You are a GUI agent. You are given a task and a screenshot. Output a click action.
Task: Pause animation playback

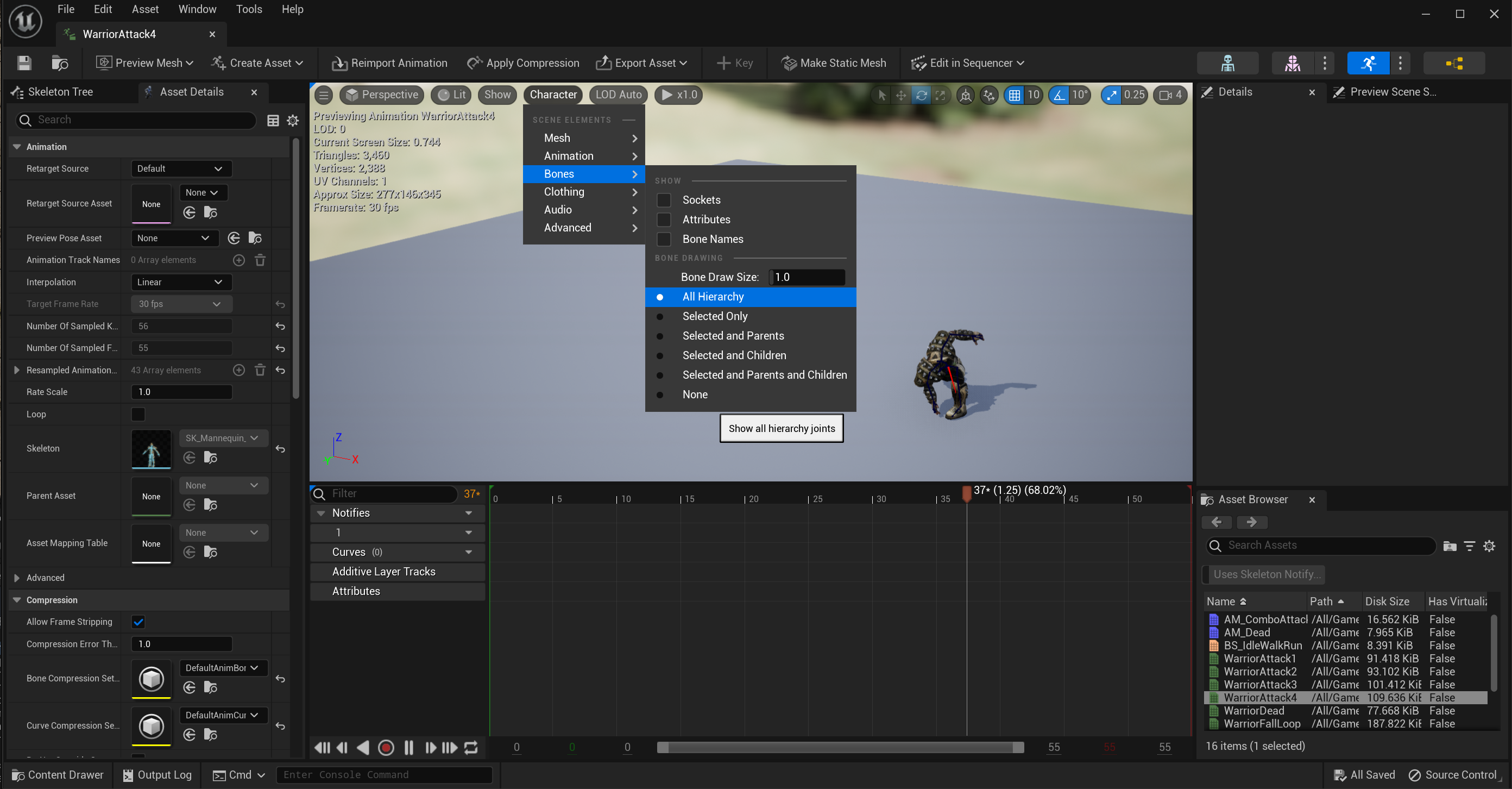pos(408,747)
